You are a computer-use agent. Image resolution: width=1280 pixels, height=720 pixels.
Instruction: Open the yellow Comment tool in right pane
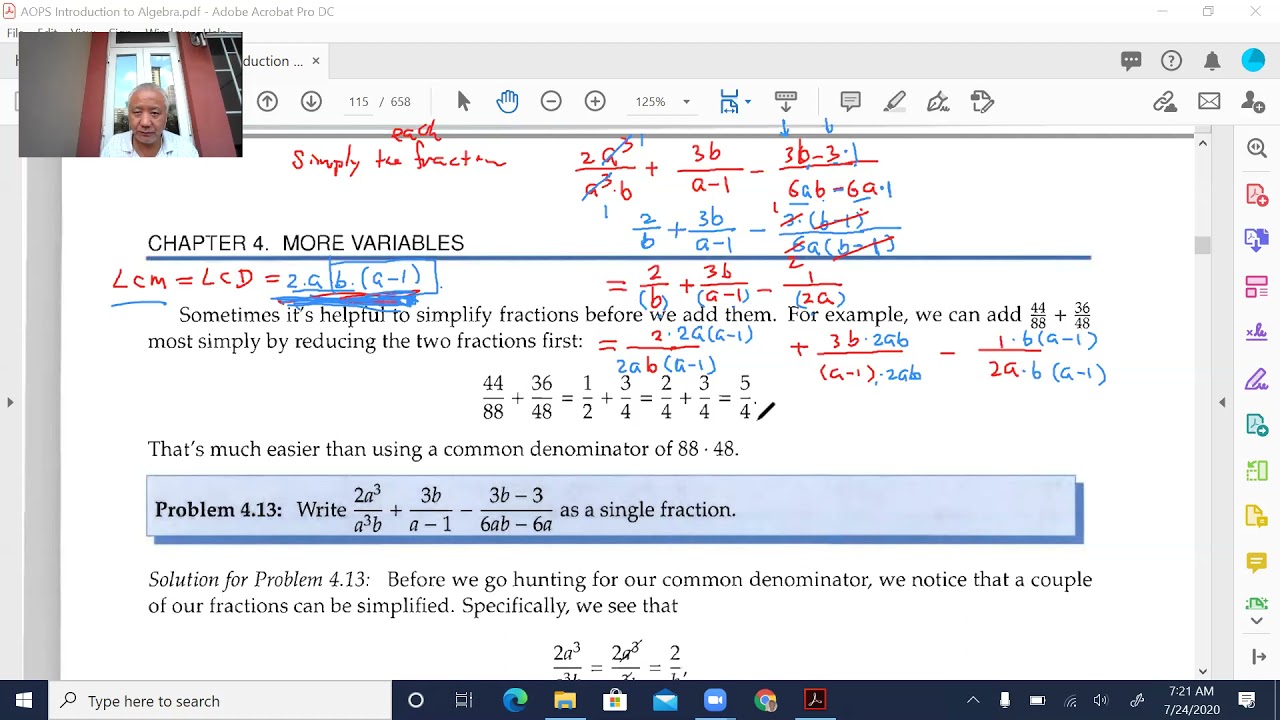click(1257, 563)
